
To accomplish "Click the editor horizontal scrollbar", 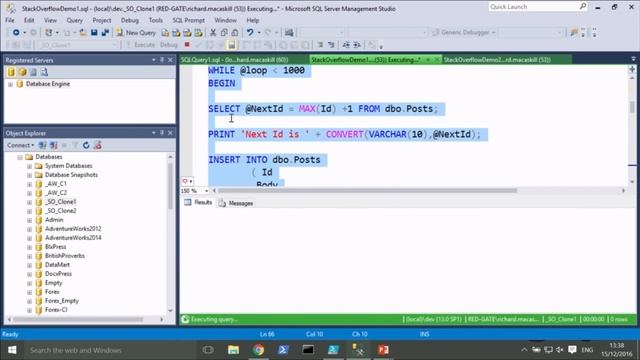I will [x=367, y=190].
